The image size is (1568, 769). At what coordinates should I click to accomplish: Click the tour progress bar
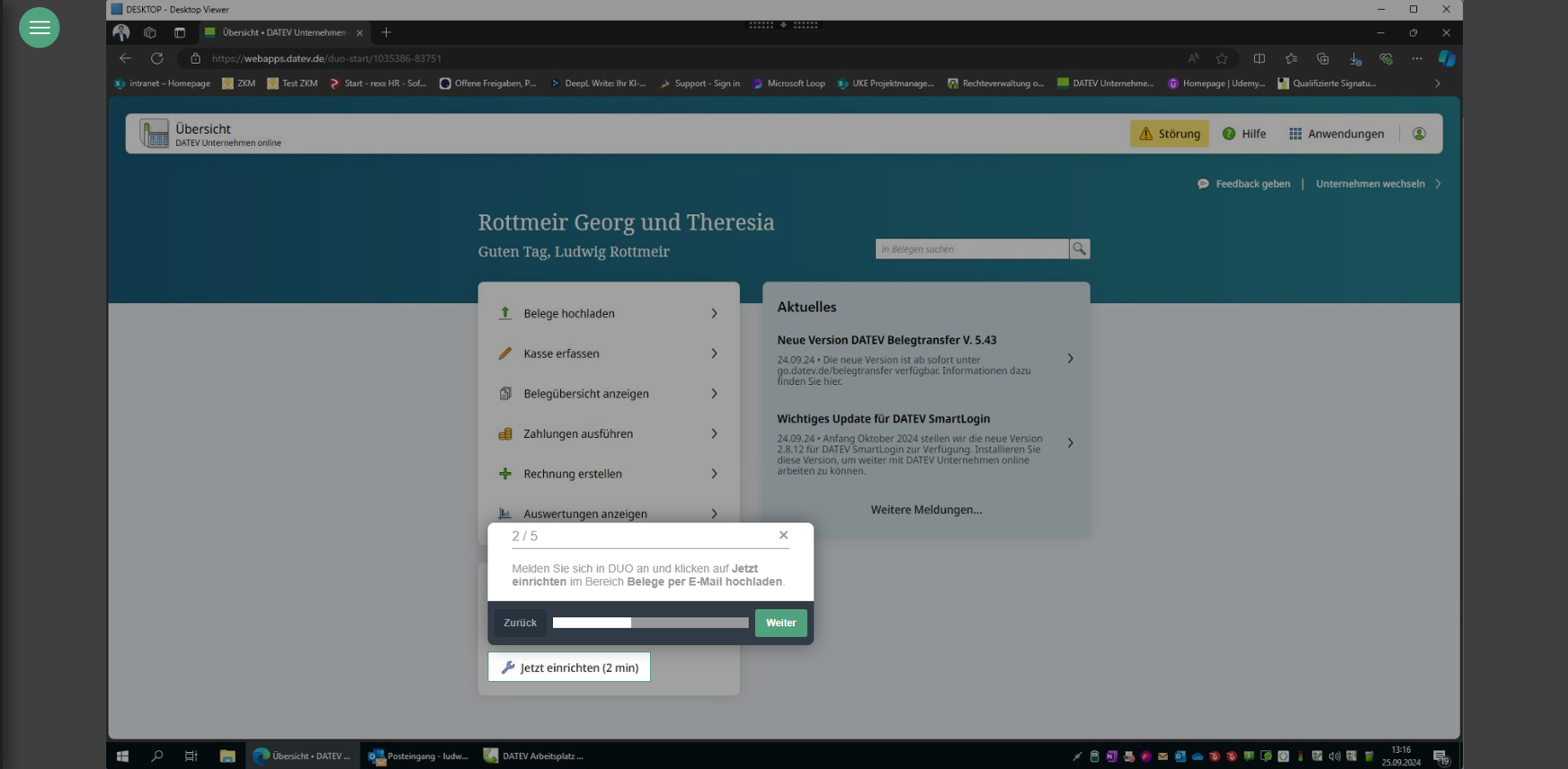click(x=650, y=622)
